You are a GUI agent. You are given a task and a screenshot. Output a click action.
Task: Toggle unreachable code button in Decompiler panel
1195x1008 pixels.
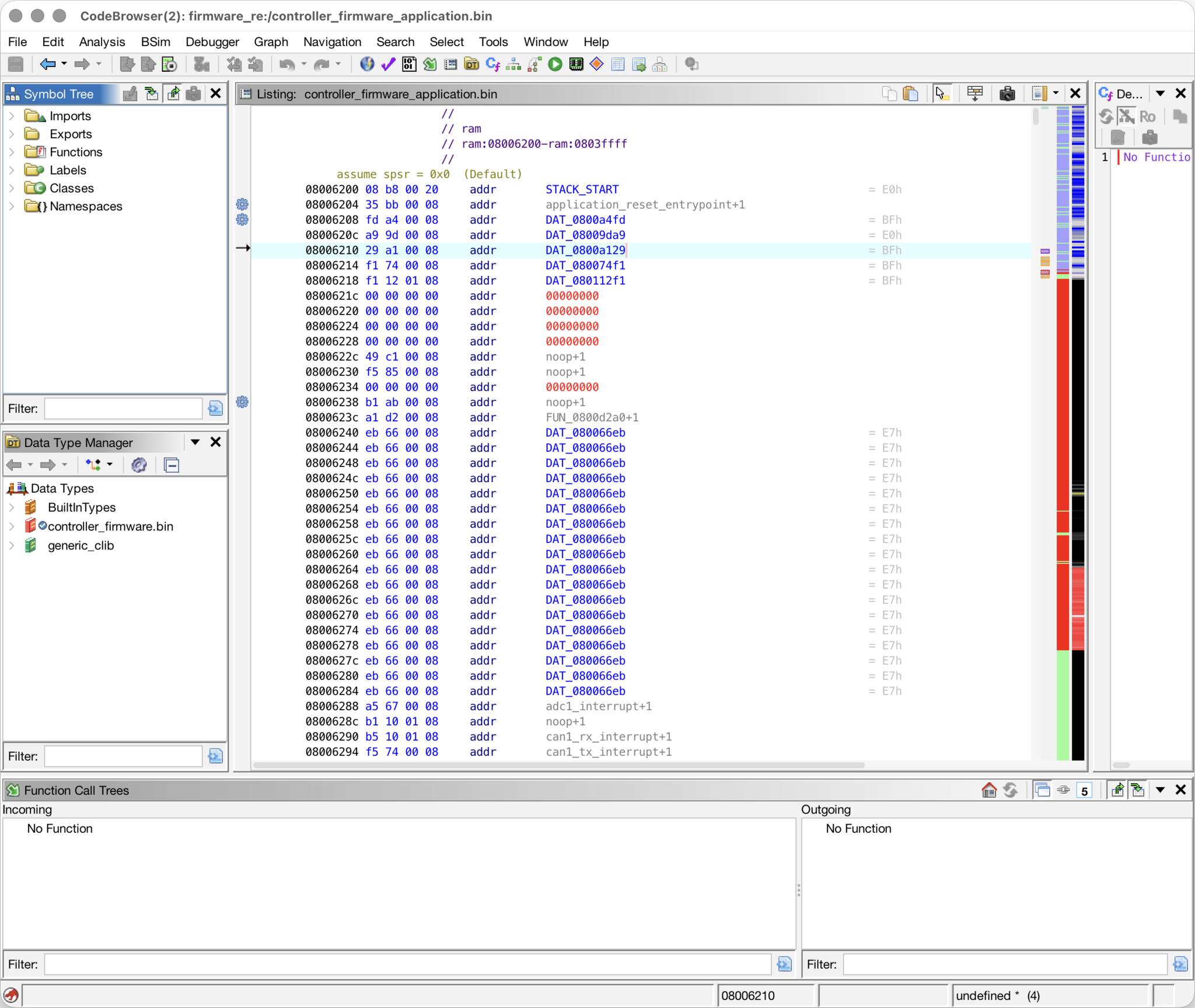(1126, 116)
